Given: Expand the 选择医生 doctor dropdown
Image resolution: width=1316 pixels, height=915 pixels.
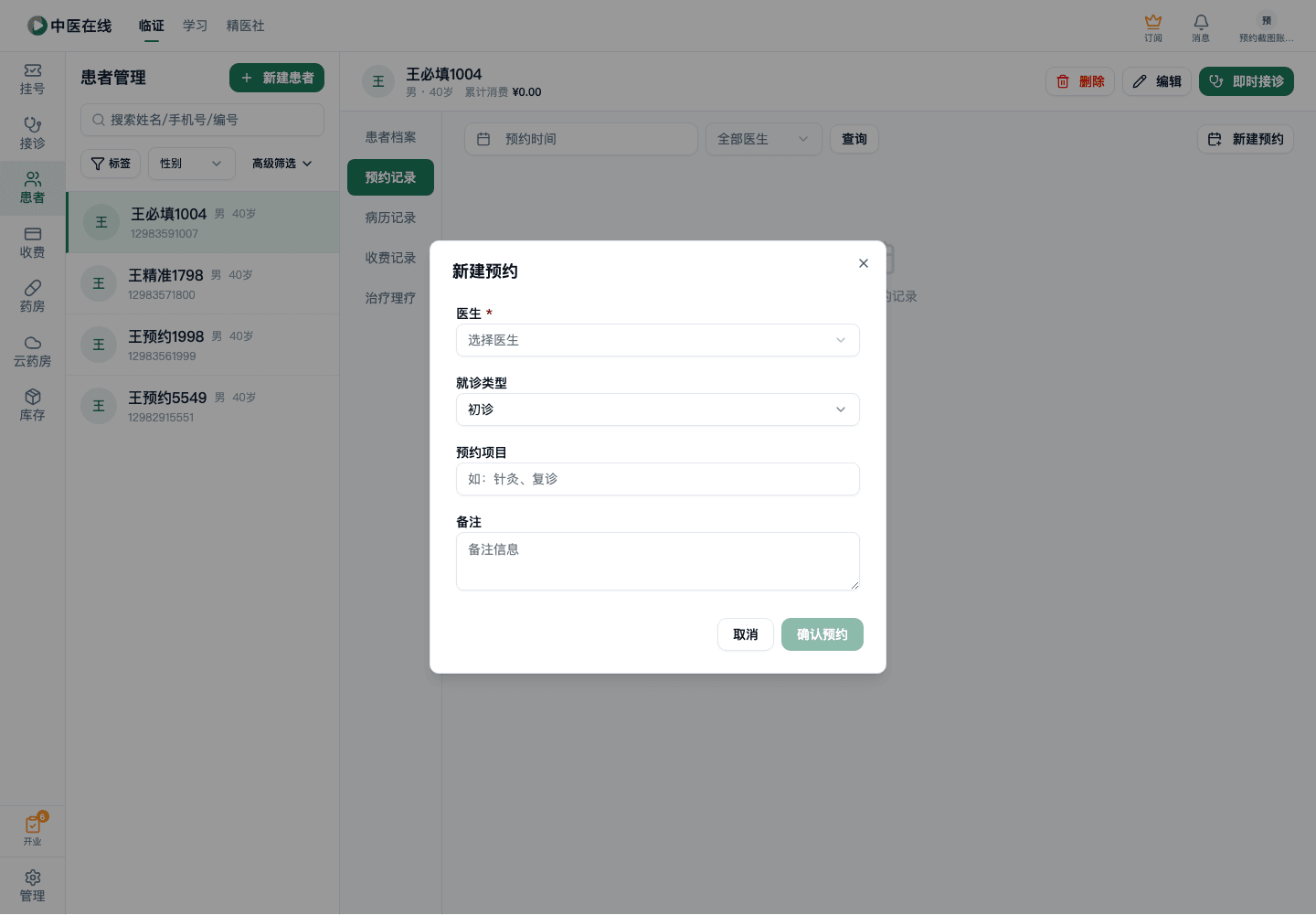Looking at the screenshot, I should click(x=658, y=340).
